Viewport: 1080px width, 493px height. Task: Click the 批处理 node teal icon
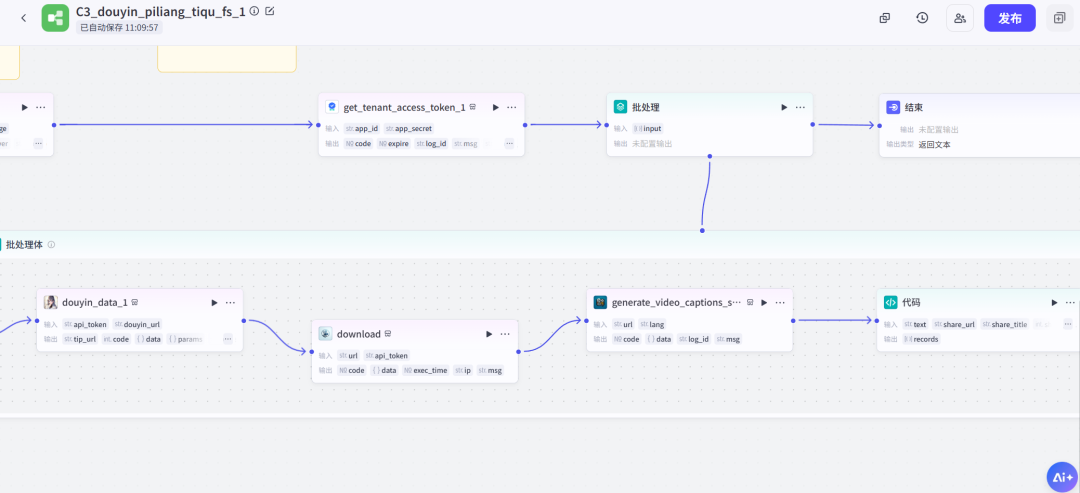[x=621, y=107]
